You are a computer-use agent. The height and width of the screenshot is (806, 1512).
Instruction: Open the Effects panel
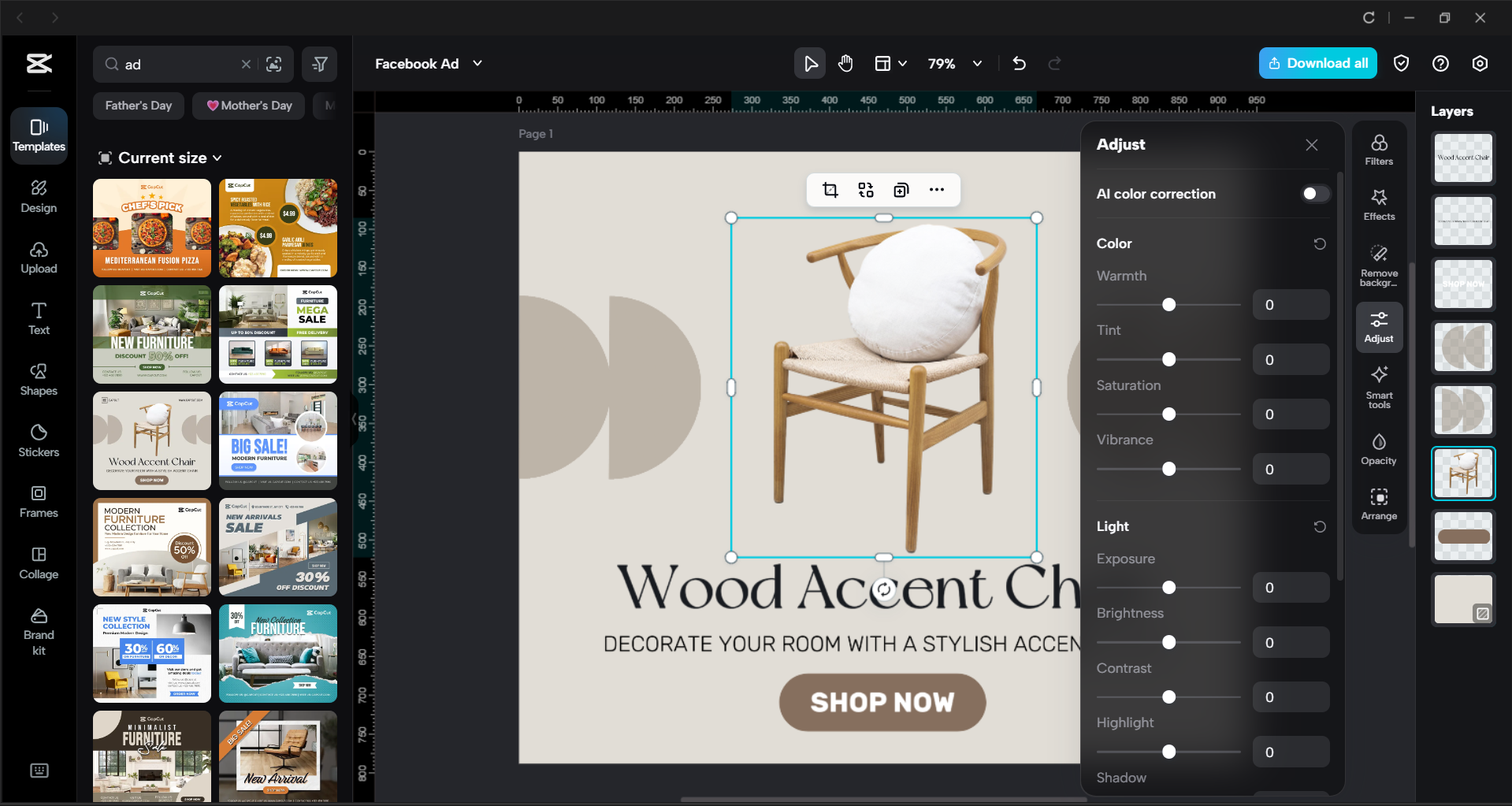coord(1378,203)
